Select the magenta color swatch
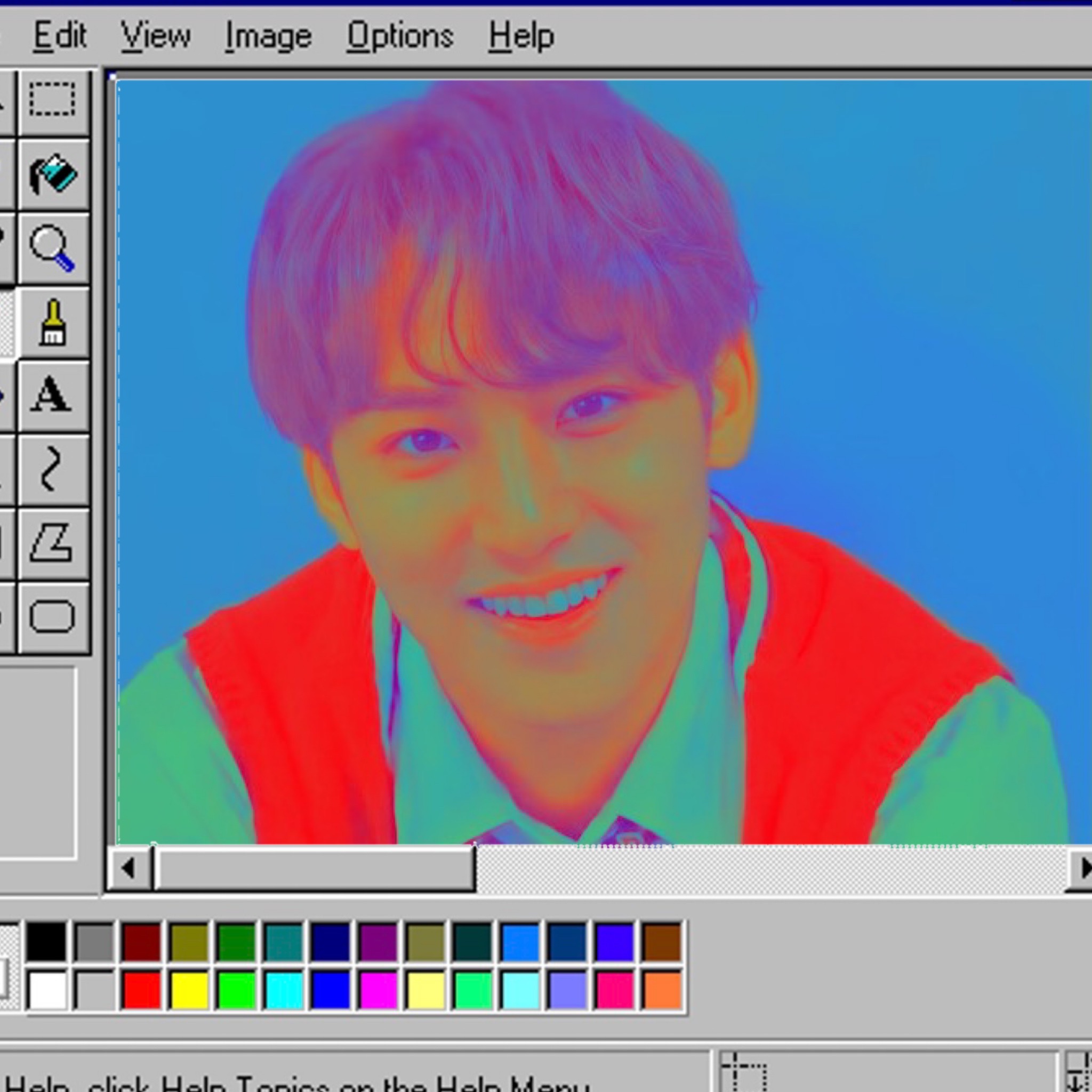1092x1092 pixels. click(378, 990)
